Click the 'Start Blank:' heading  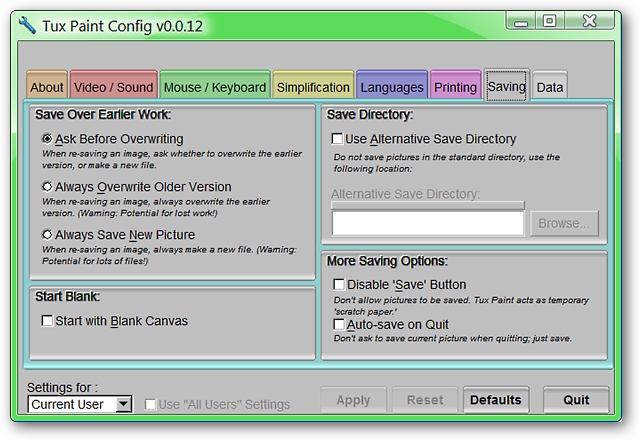tap(67, 296)
